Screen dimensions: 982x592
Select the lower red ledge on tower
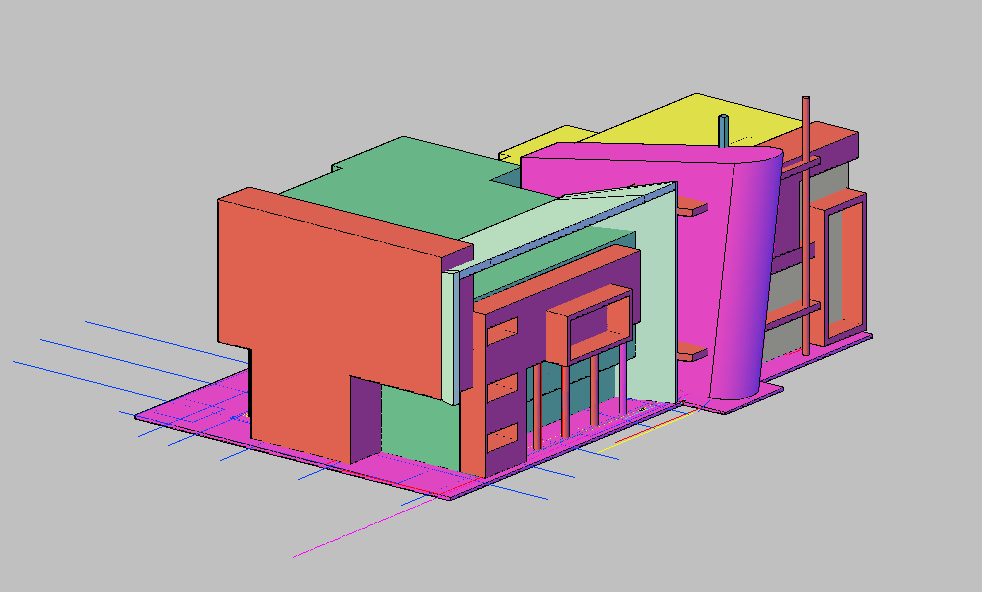[692, 351]
